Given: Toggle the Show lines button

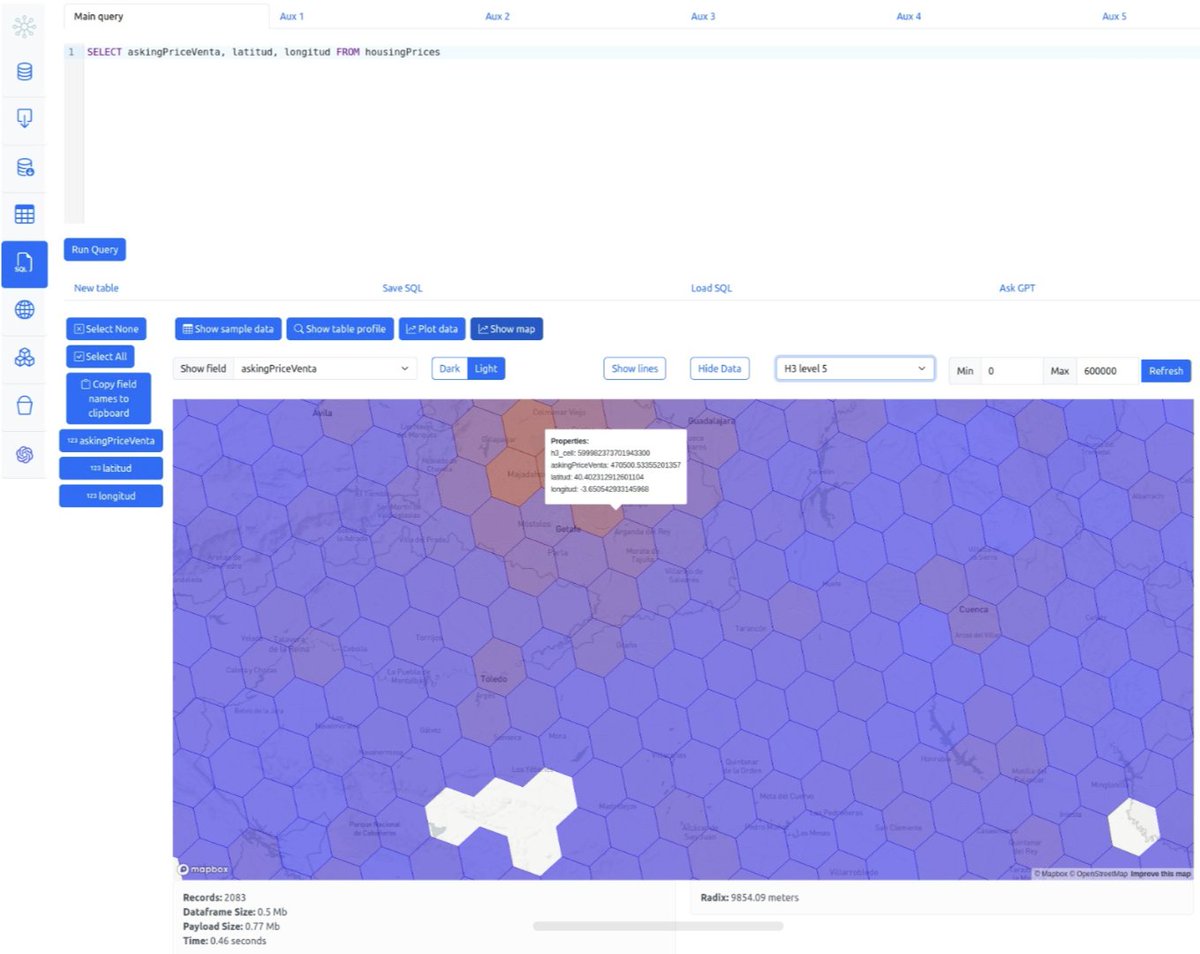Looking at the screenshot, I should click(635, 369).
